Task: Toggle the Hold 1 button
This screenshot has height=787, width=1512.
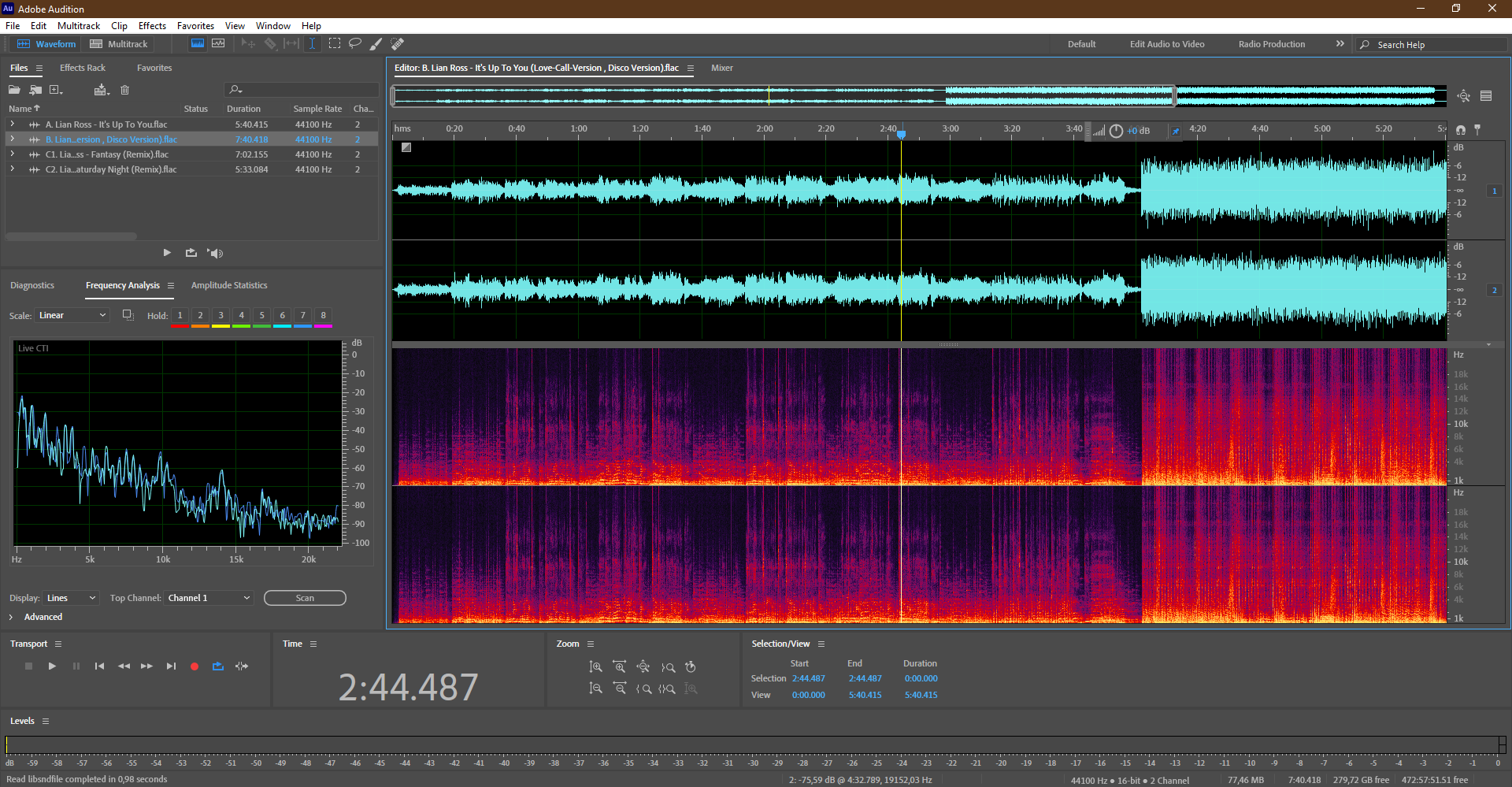Action: tap(180, 316)
